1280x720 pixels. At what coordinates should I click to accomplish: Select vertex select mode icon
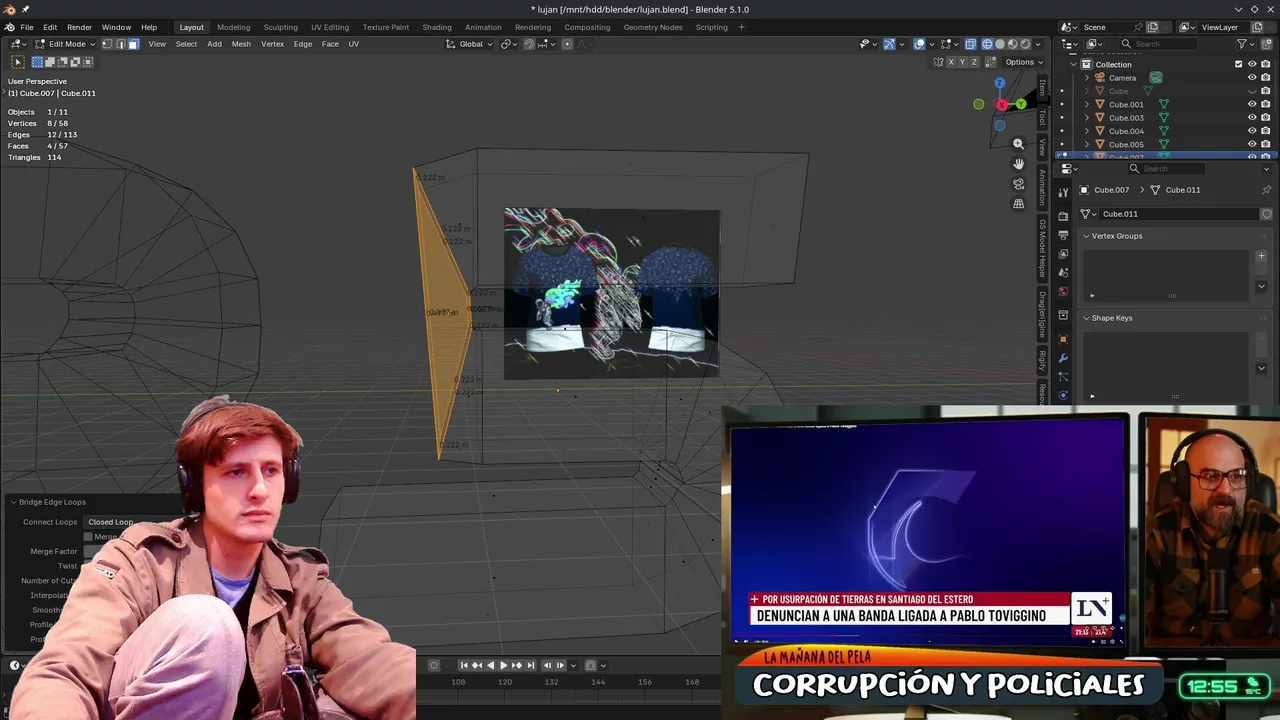click(107, 44)
